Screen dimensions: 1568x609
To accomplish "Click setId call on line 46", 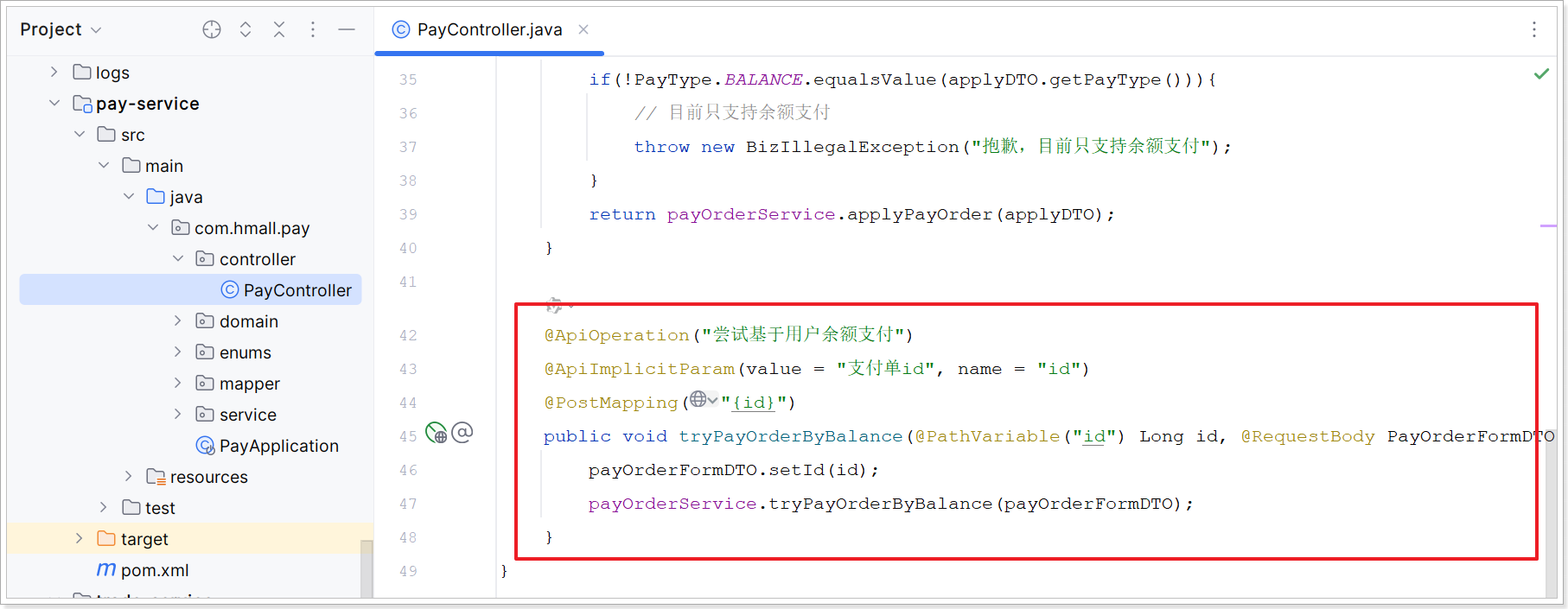I will point(796,471).
